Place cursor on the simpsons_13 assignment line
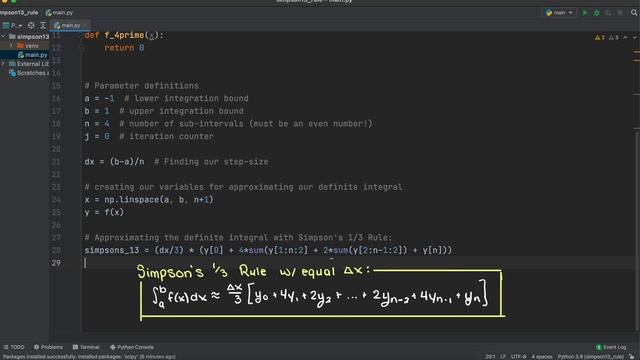Image resolution: width=640 pixels, height=360 pixels. pyautogui.click(x=268, y=250)
